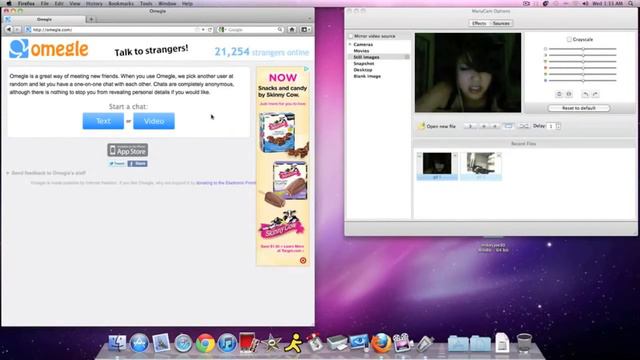Open AIM running man icon in dock
The image size is (640, 360).
click(293, 343)
